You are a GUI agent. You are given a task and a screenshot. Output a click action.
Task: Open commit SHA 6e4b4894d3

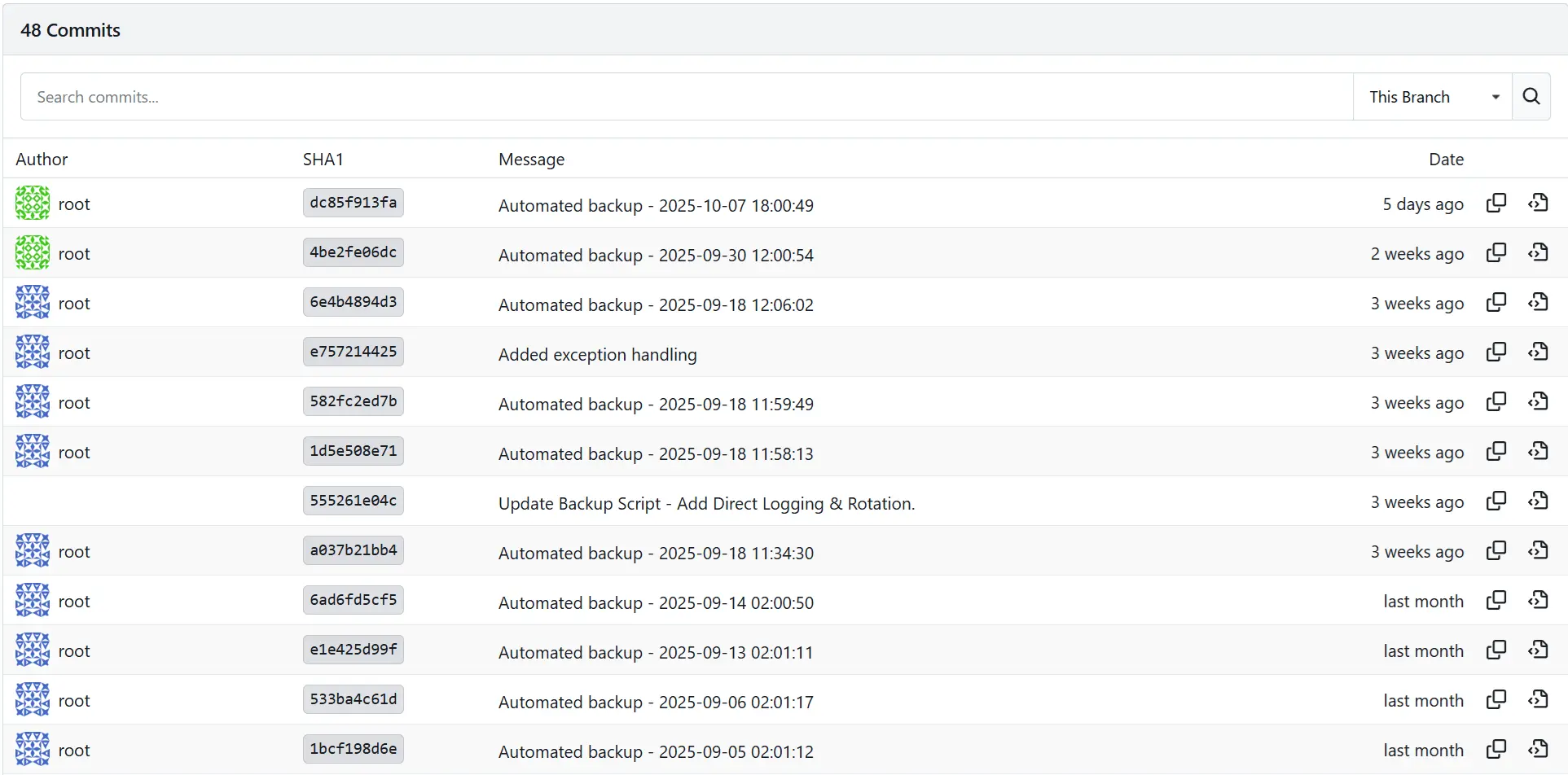(353, 302)
